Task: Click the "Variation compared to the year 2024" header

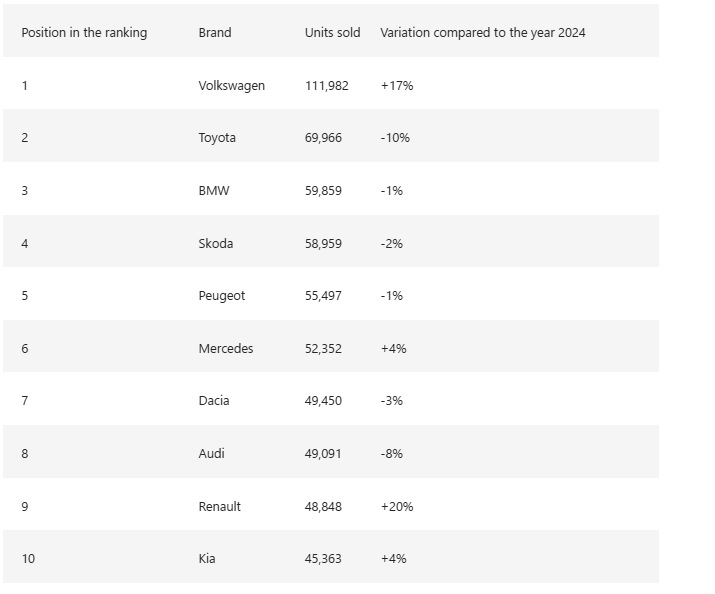Action: point(483,33)
